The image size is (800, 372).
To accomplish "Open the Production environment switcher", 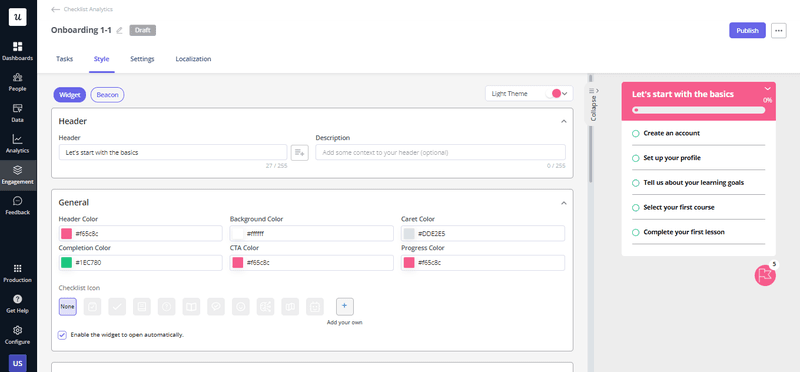I will click(18, 273).
